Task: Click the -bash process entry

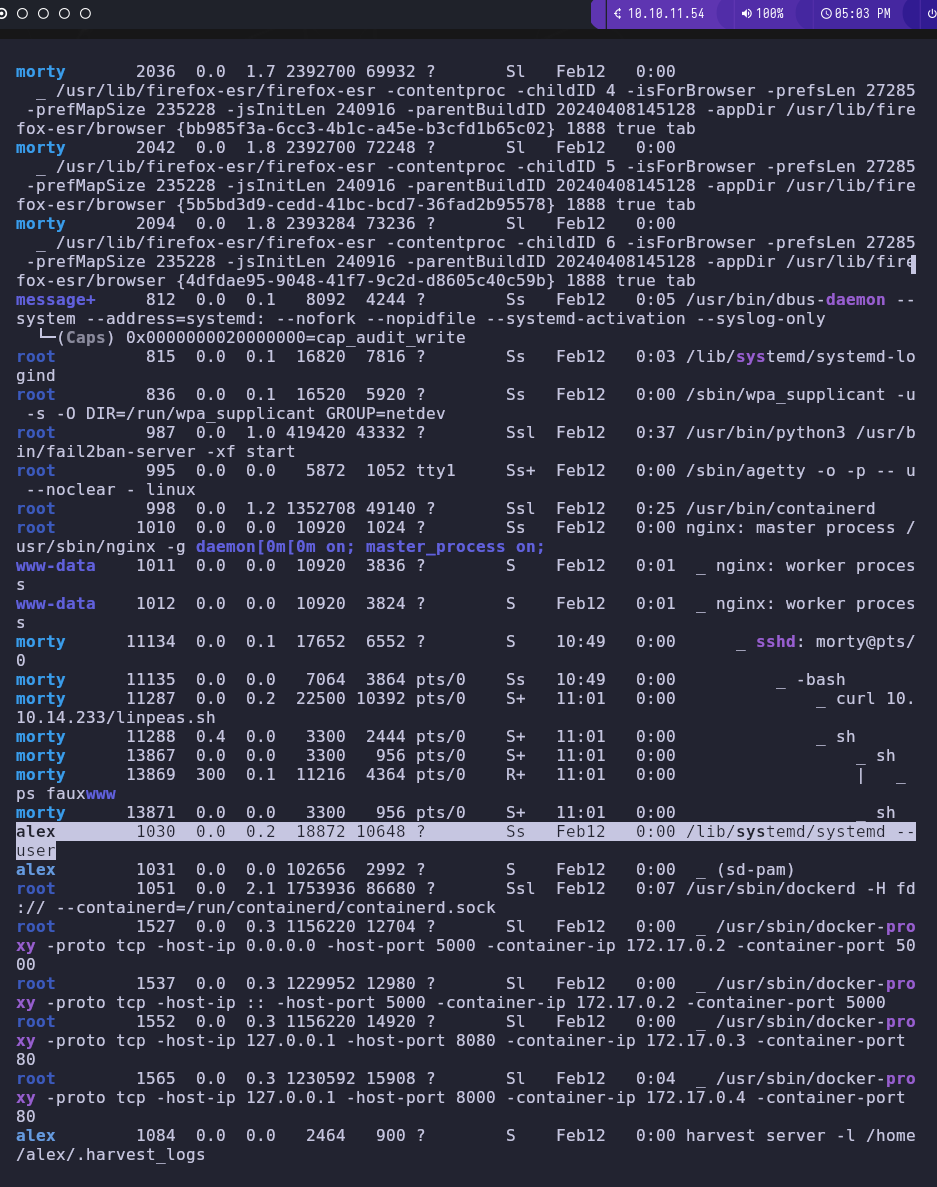Action: tap(820, 680)
